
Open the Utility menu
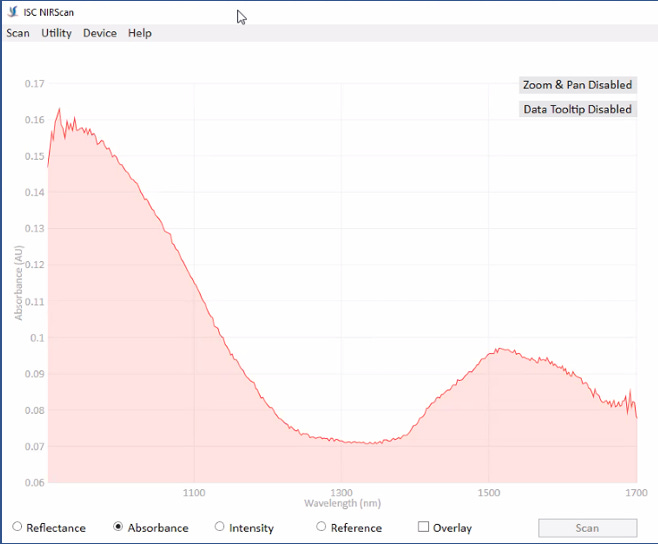pos(56,33)
